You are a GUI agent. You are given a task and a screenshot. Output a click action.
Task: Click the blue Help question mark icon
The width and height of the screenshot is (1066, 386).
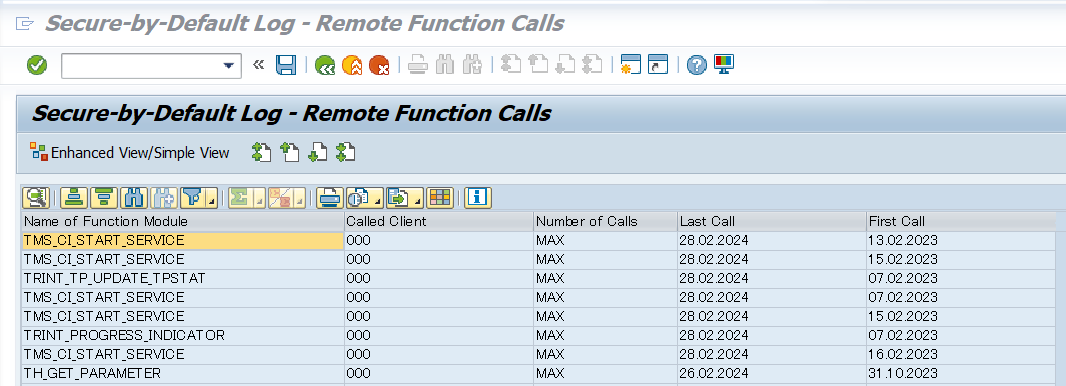coord(696,65)
